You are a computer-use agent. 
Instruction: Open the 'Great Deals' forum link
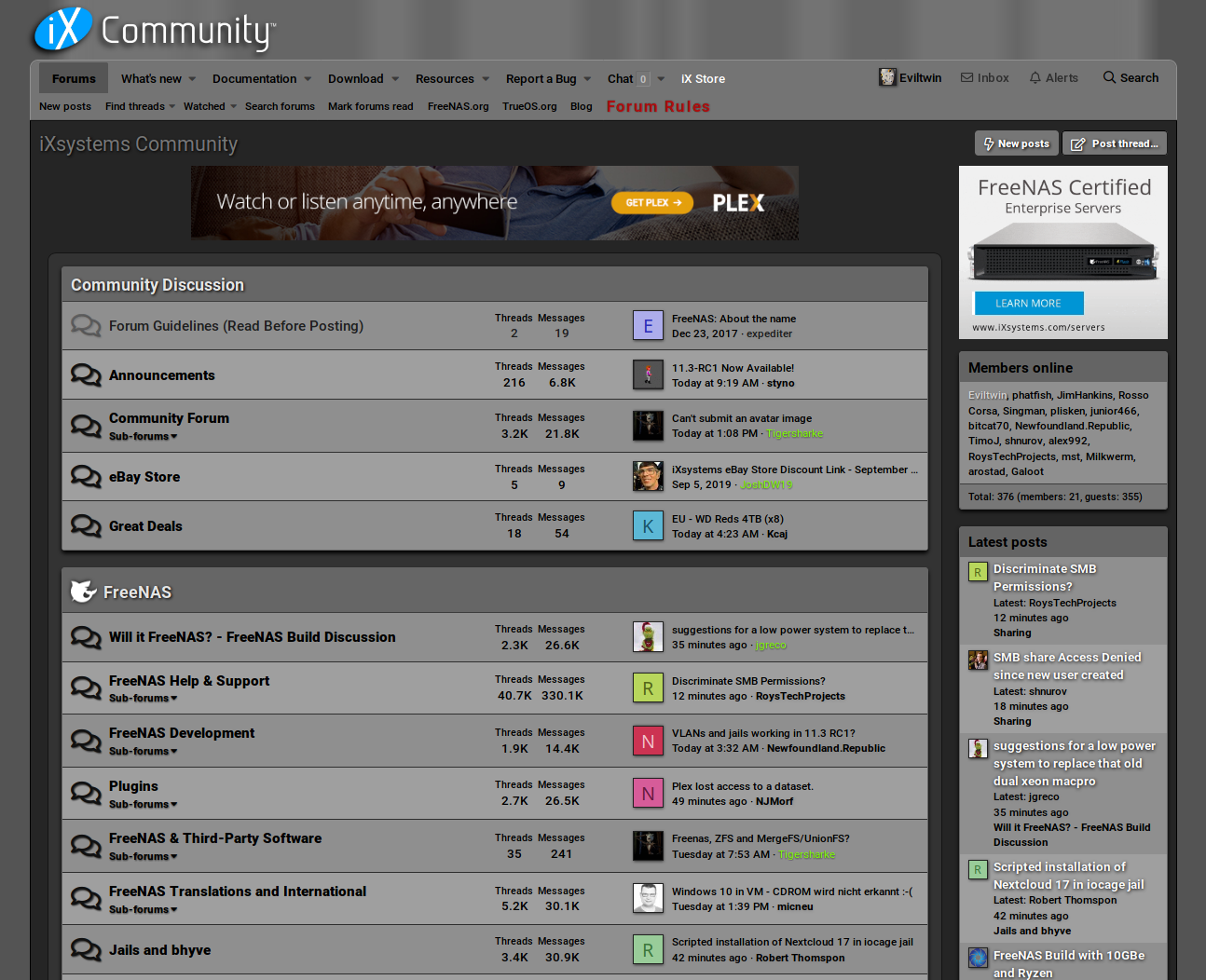pyautogui.click(x=145, y=526)
